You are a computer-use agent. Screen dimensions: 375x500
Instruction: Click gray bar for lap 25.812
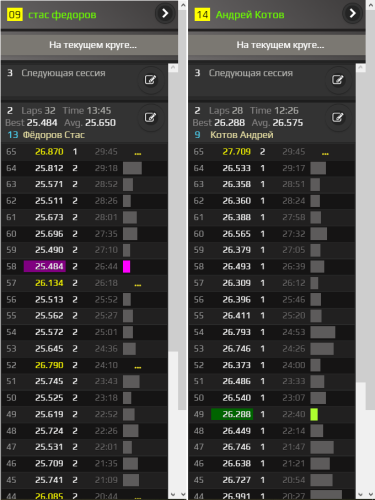(132, 168)
